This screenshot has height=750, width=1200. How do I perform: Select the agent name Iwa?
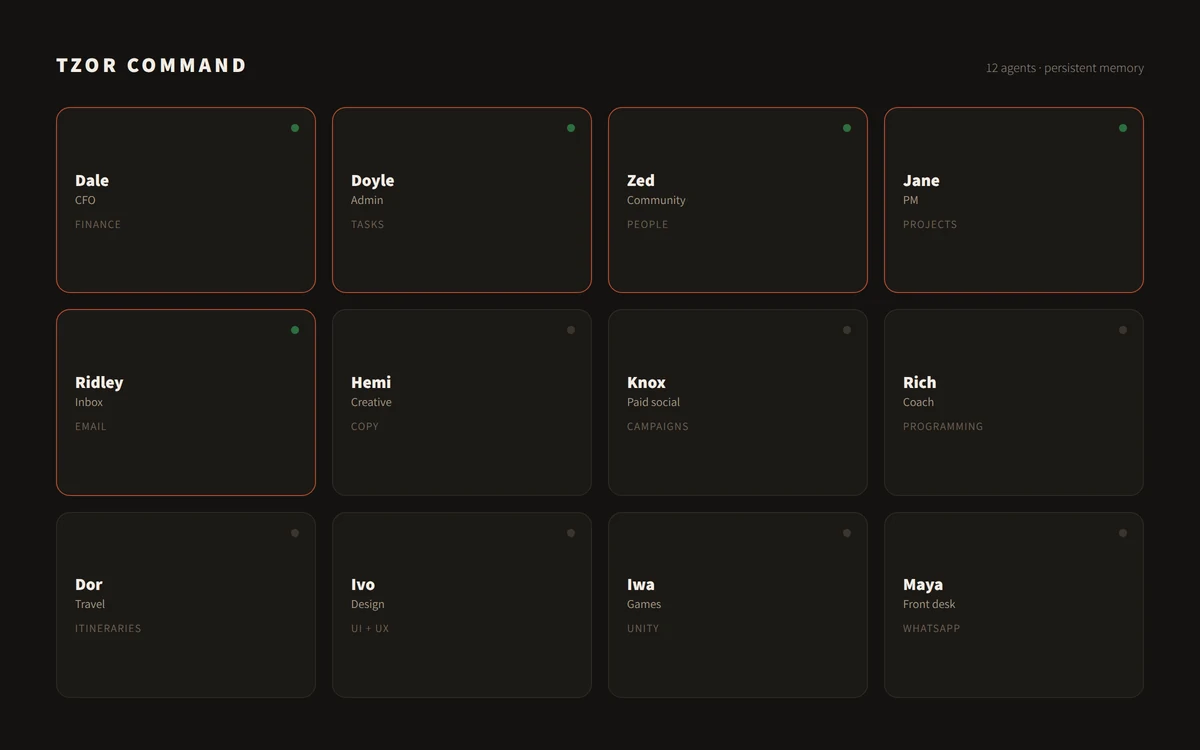(641, 585)
